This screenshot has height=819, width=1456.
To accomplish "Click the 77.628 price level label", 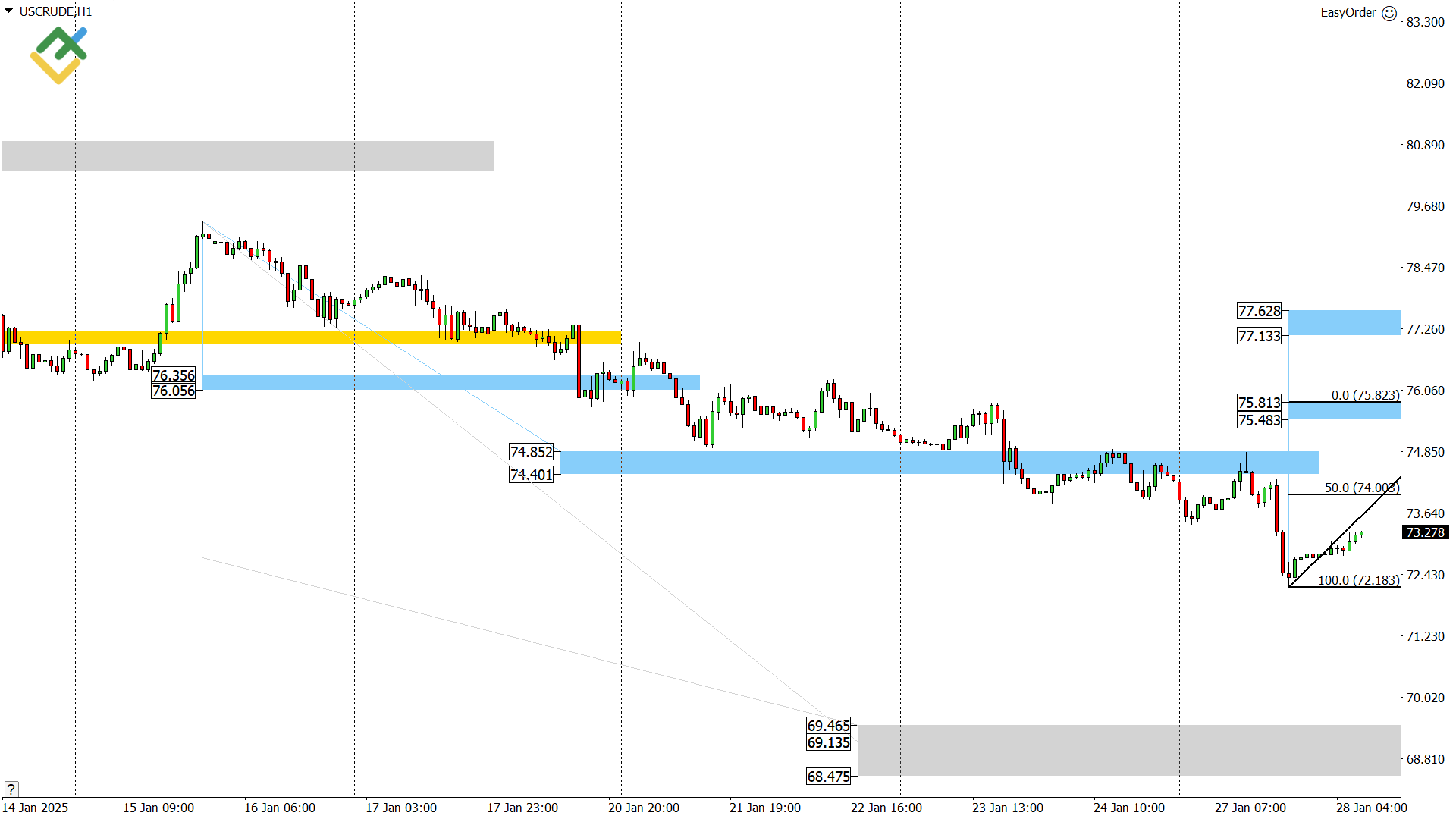I will (1259, 311).
